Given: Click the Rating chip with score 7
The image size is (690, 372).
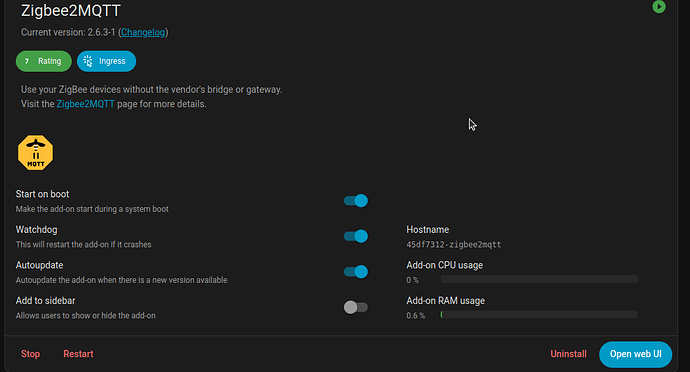Looking at the screenshot, I should [44, 61].
